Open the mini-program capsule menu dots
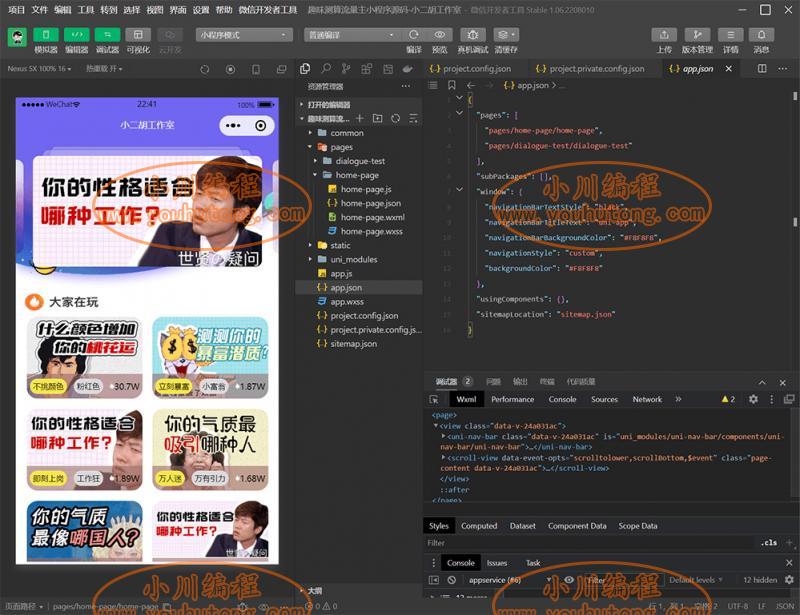This screenshot has height=615, width=800. (233, 126)
